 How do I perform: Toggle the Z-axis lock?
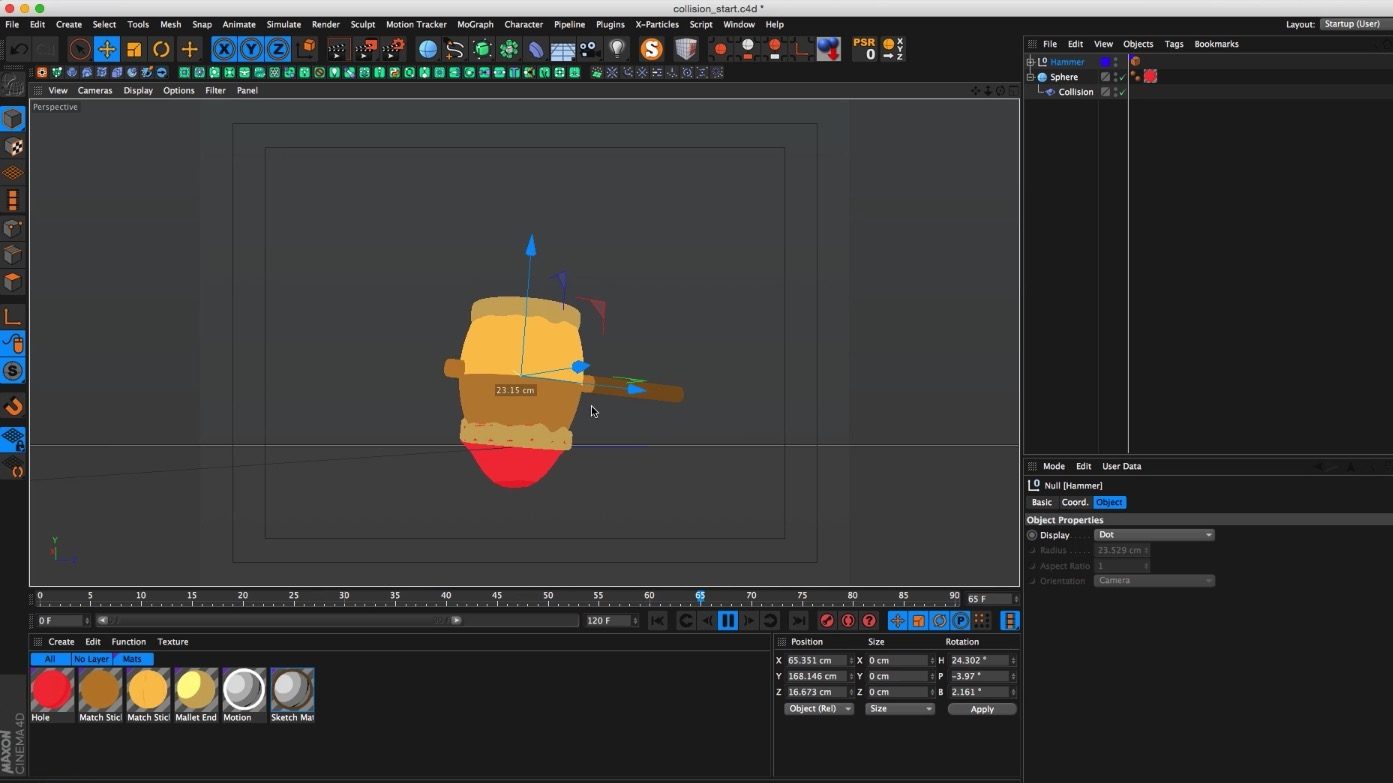click(x=278, y=49)
